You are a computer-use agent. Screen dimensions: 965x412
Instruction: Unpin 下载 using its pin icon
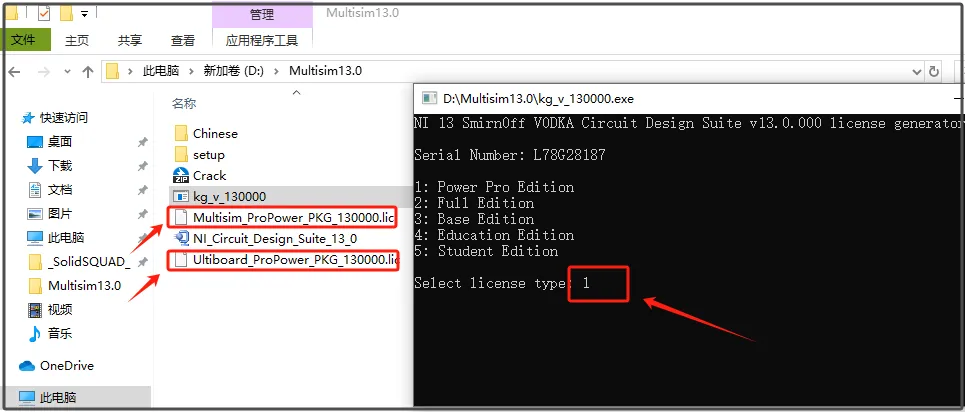(x=142, y=166)
